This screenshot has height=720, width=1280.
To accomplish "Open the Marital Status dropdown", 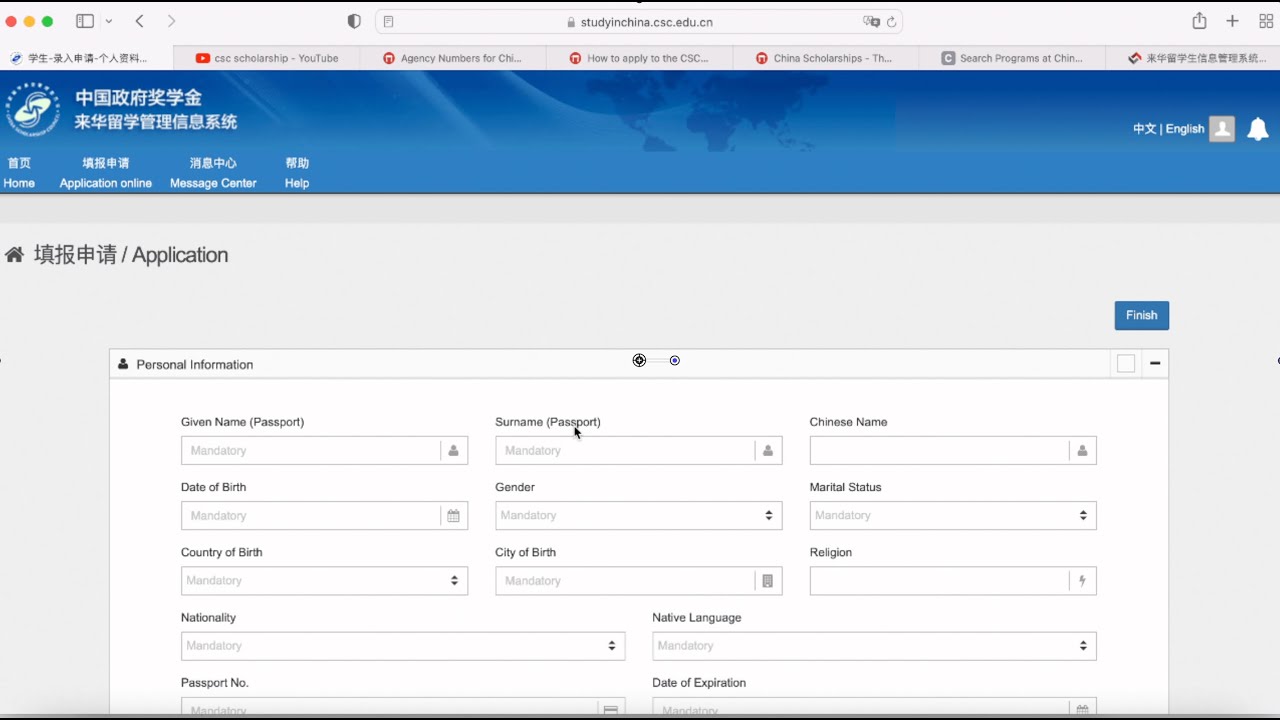I will pyautogui.click(x=953, y=516).
